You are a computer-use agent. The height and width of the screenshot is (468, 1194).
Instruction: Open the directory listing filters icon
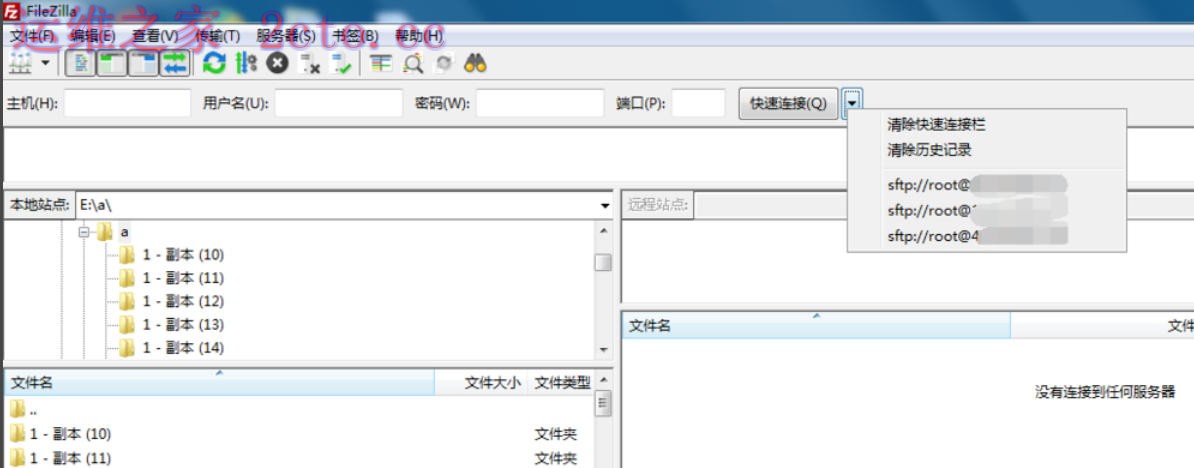point(381,64)
